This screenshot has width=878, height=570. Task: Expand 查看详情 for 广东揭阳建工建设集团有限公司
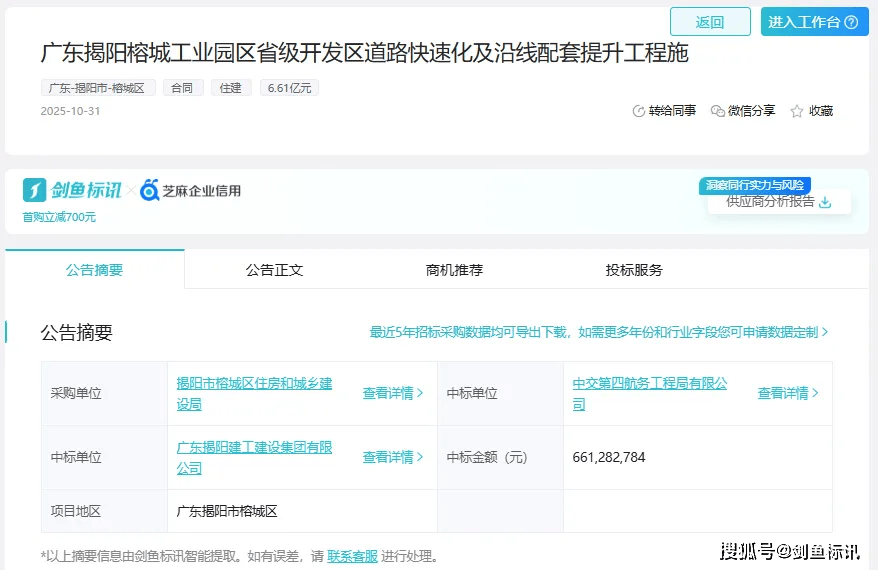(x=392, y=457)
